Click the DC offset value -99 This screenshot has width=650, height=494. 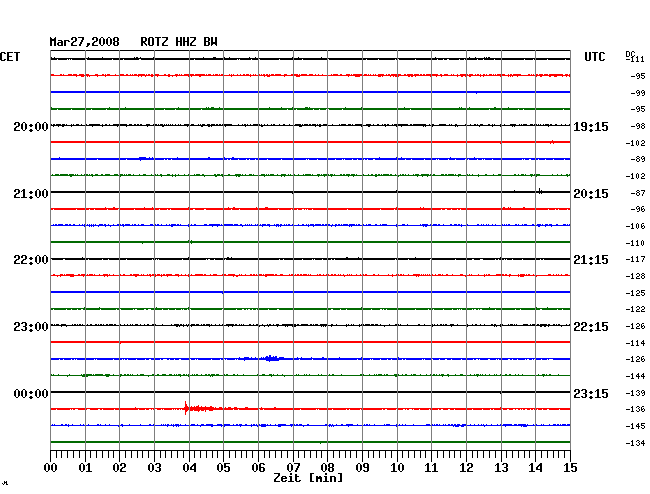click(638, 93)
